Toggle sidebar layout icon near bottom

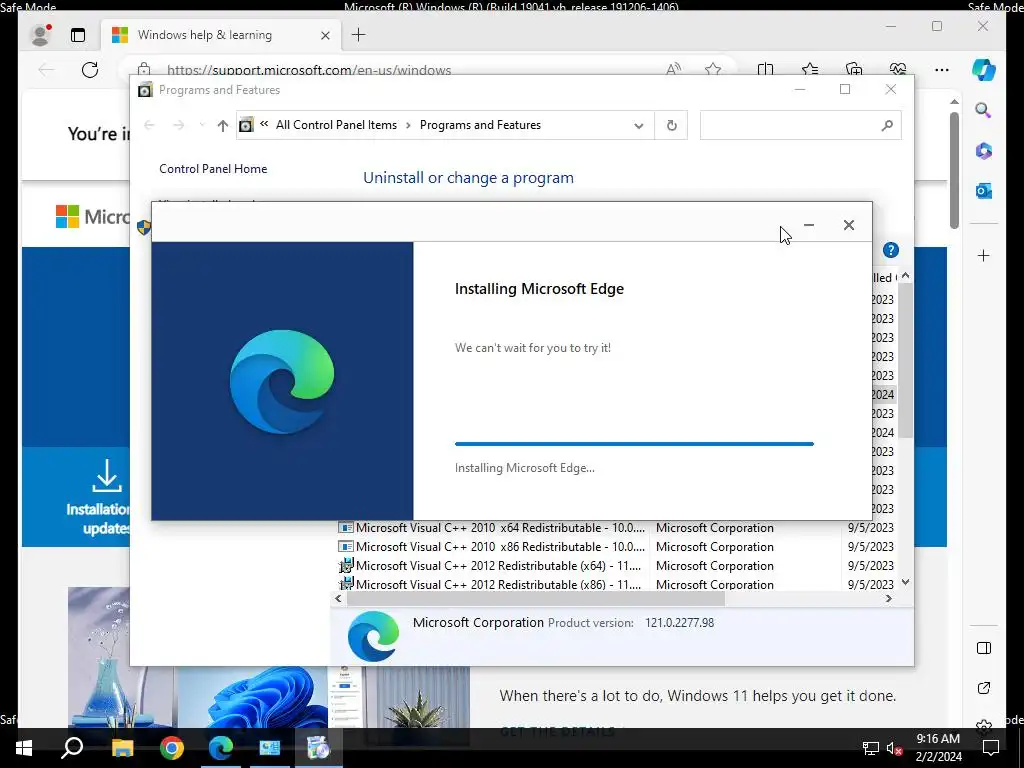click(984, 648)
